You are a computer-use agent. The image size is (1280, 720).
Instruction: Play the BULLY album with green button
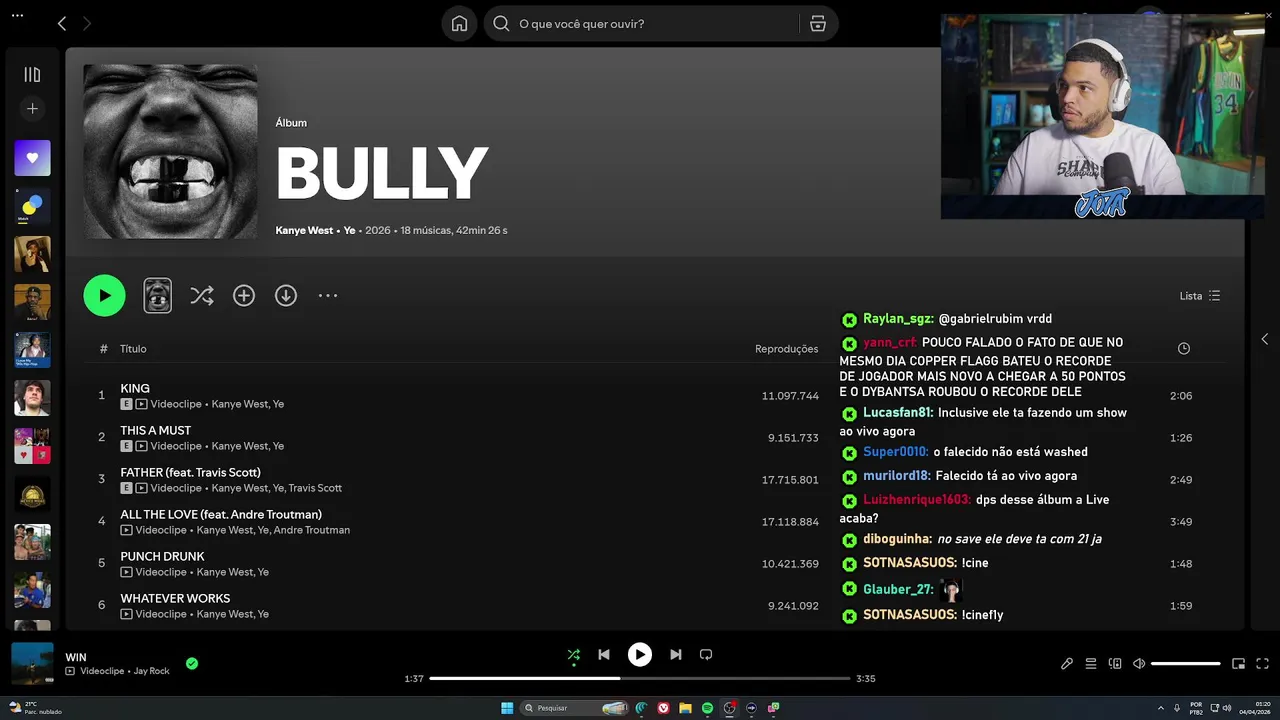104,295
